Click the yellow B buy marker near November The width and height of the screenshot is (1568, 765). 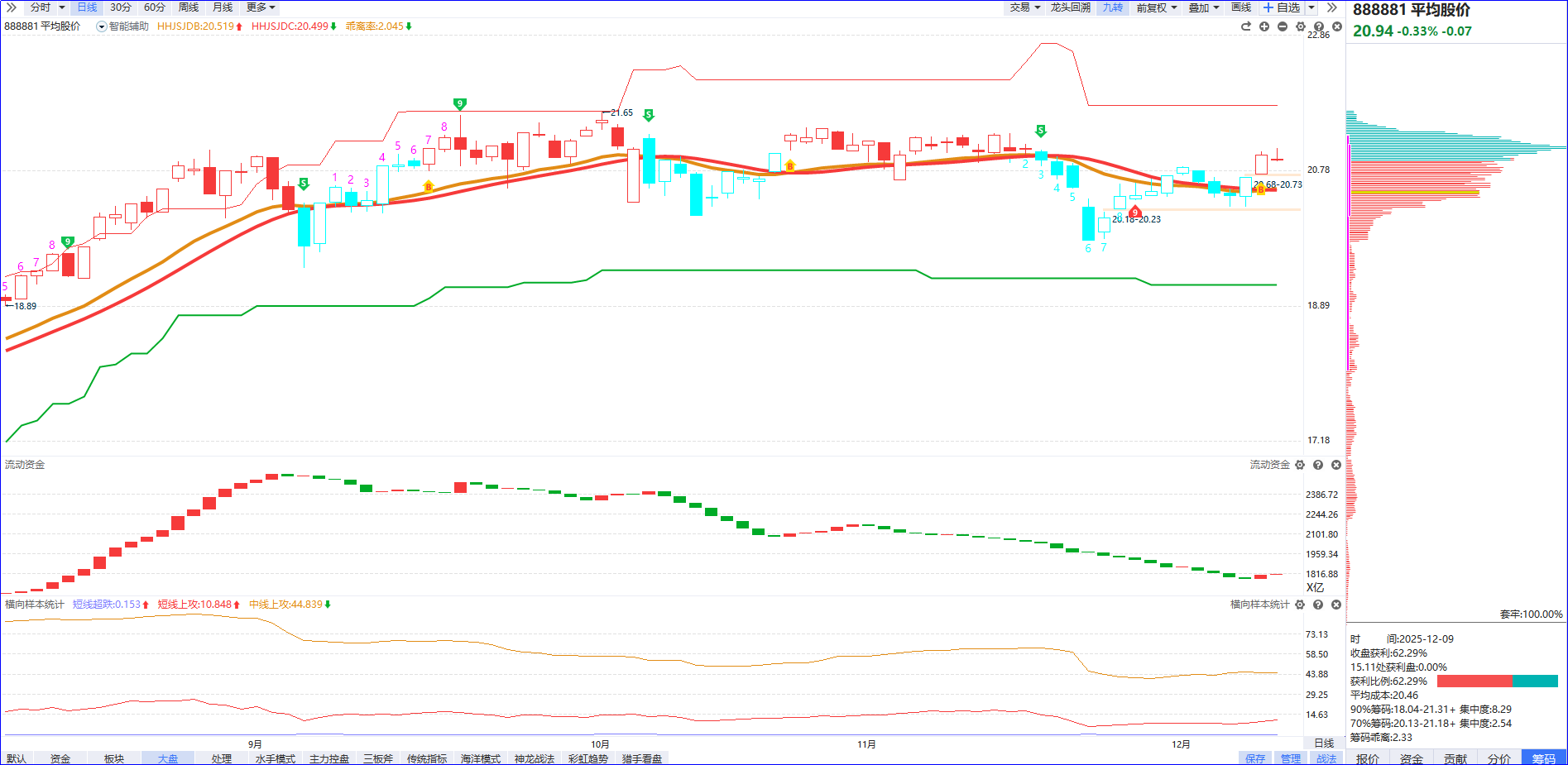pyautogui.click(x=789, y=166)
